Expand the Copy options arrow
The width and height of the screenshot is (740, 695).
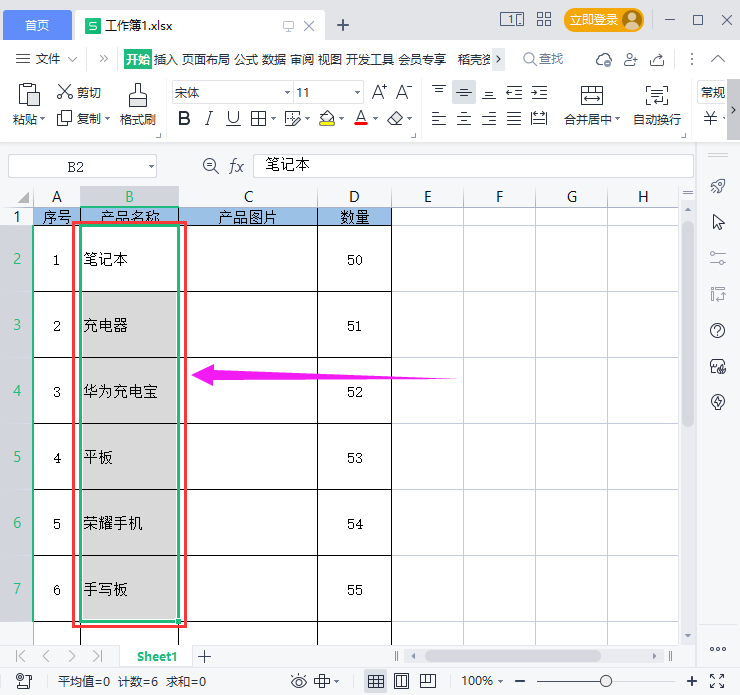coord(107,118)
